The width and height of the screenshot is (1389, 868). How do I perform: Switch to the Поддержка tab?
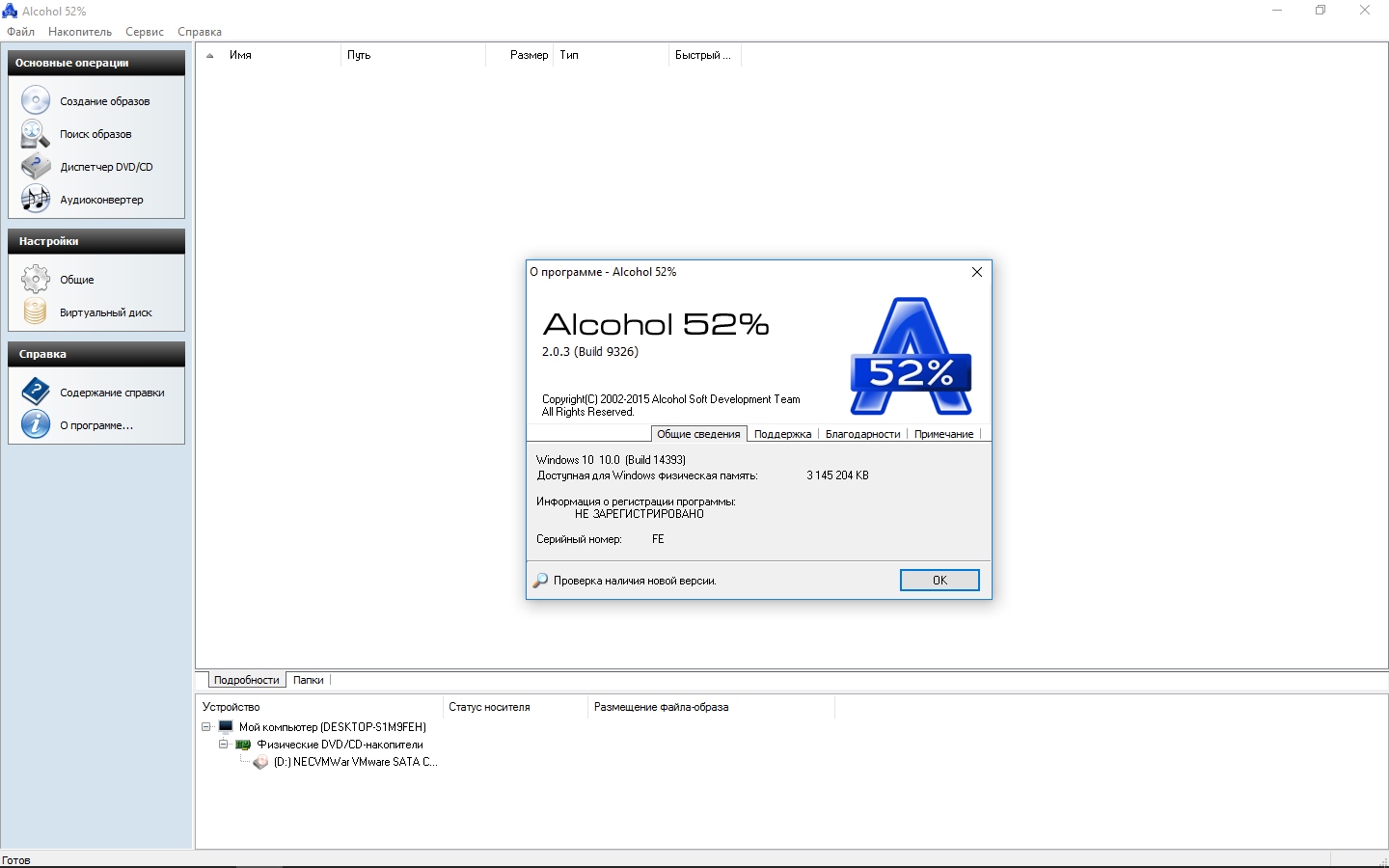click(782, 434)
